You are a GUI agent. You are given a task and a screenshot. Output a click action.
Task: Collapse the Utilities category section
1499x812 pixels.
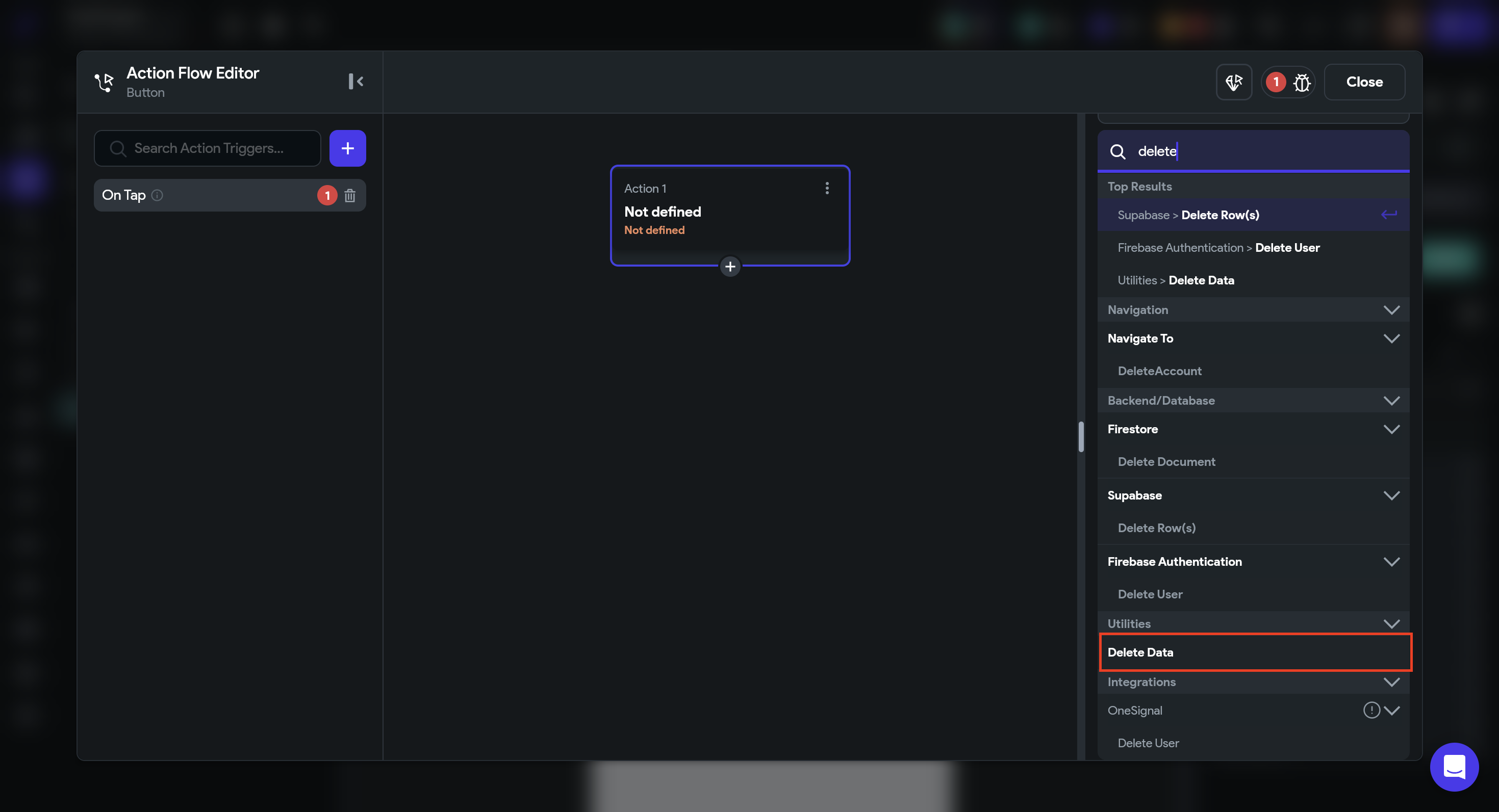click(1391, 623)
